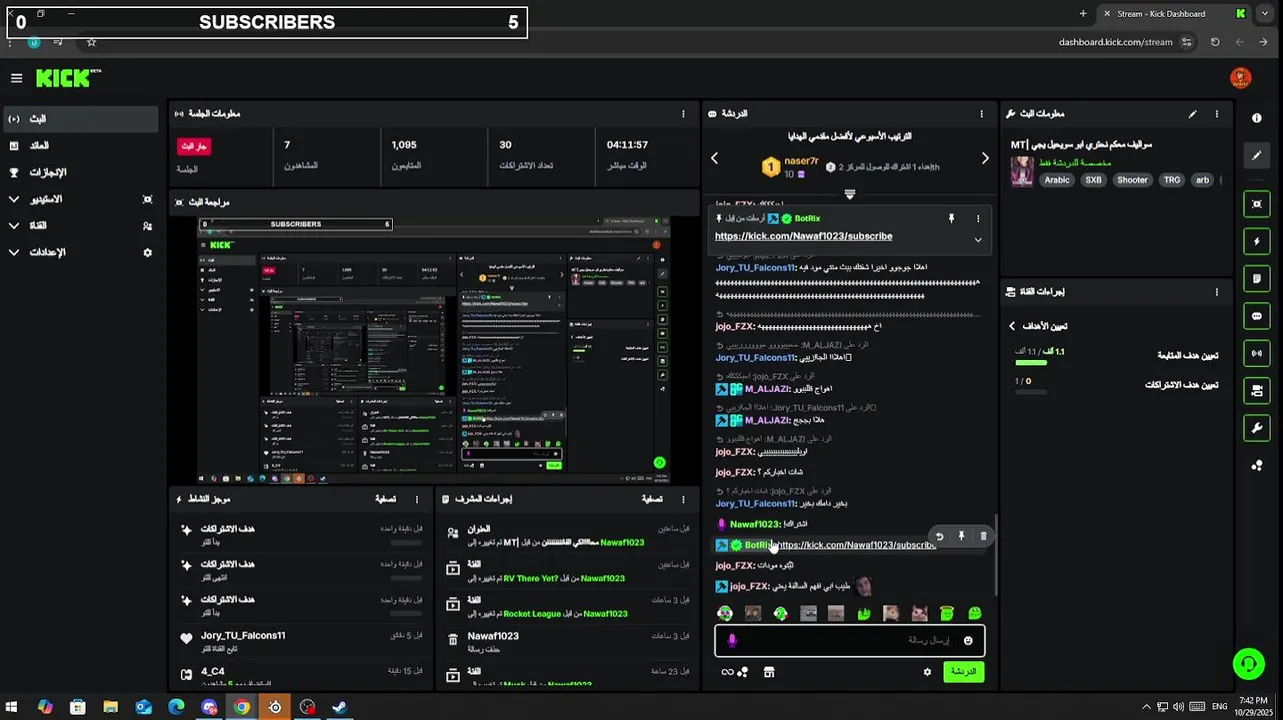Toggle the notes document widget icon
This screenshot has width=1283, height=720.
(1257, 278)
